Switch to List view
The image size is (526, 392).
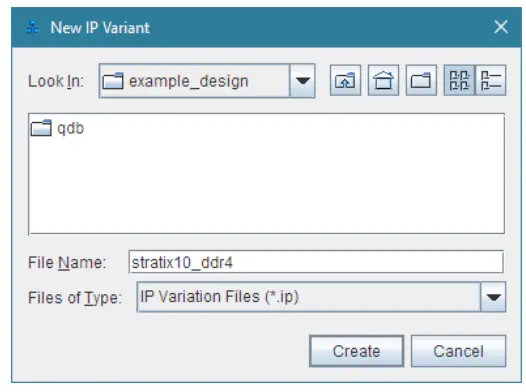[x=459, y=80]
